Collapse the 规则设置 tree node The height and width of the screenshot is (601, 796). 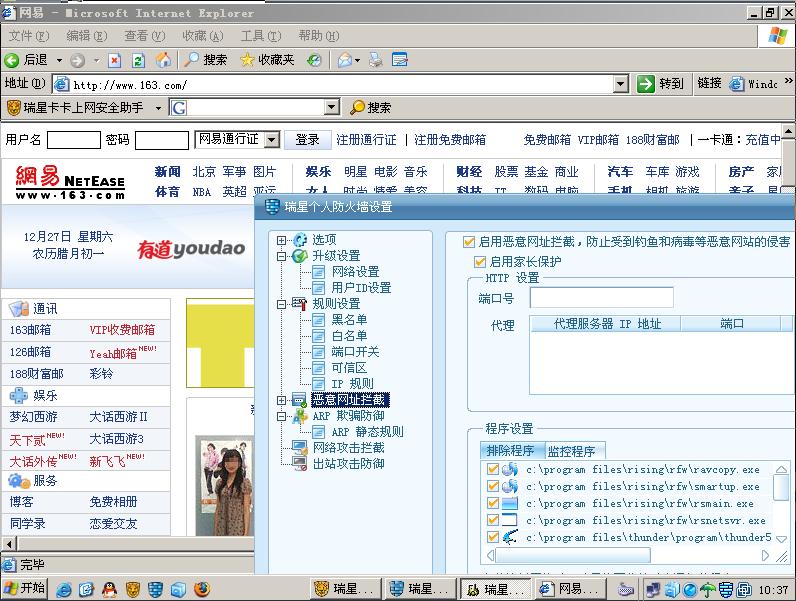click(x=282, y=304)
